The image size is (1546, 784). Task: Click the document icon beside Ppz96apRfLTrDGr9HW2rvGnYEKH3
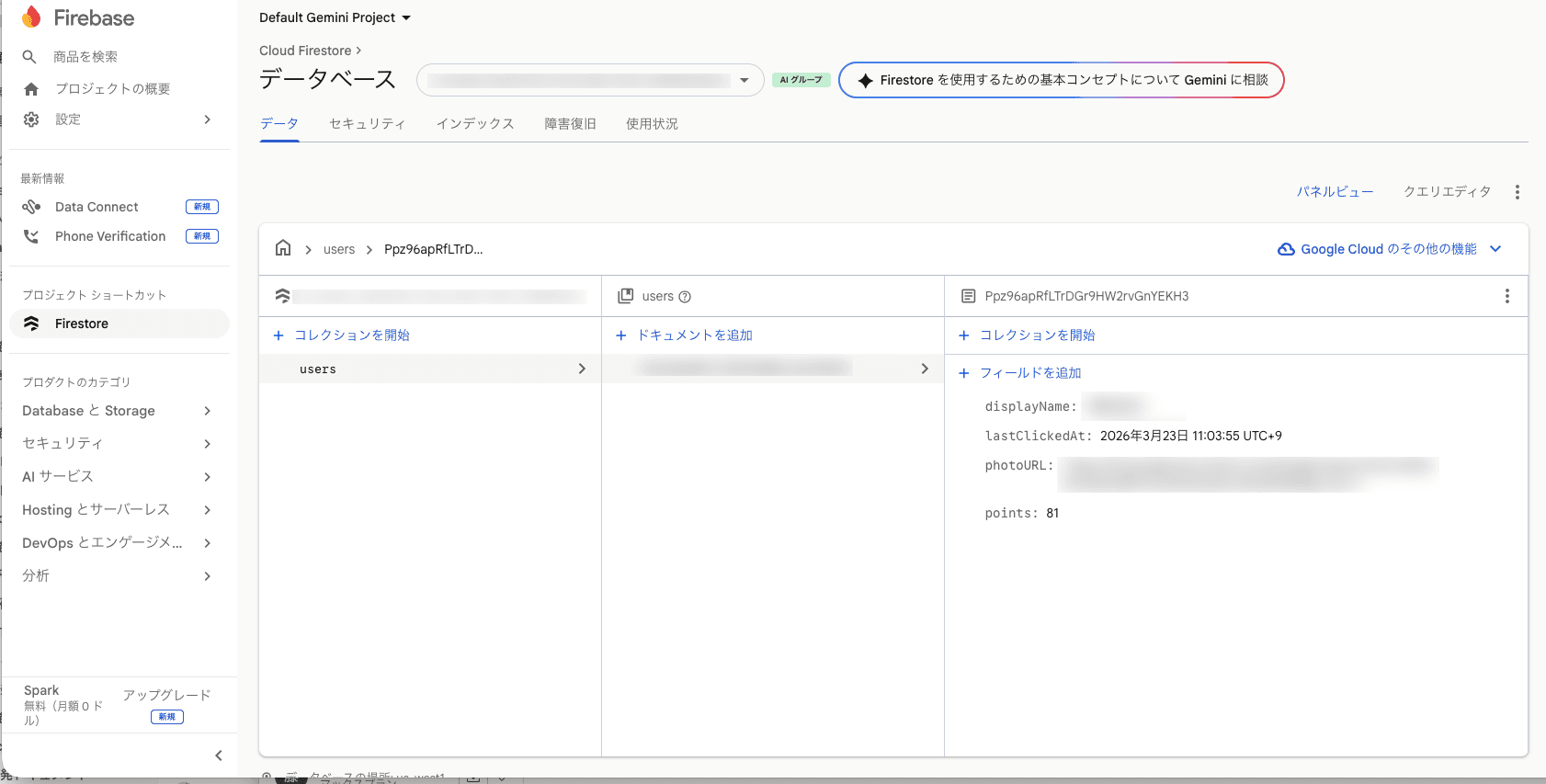[x=968, y=296]
